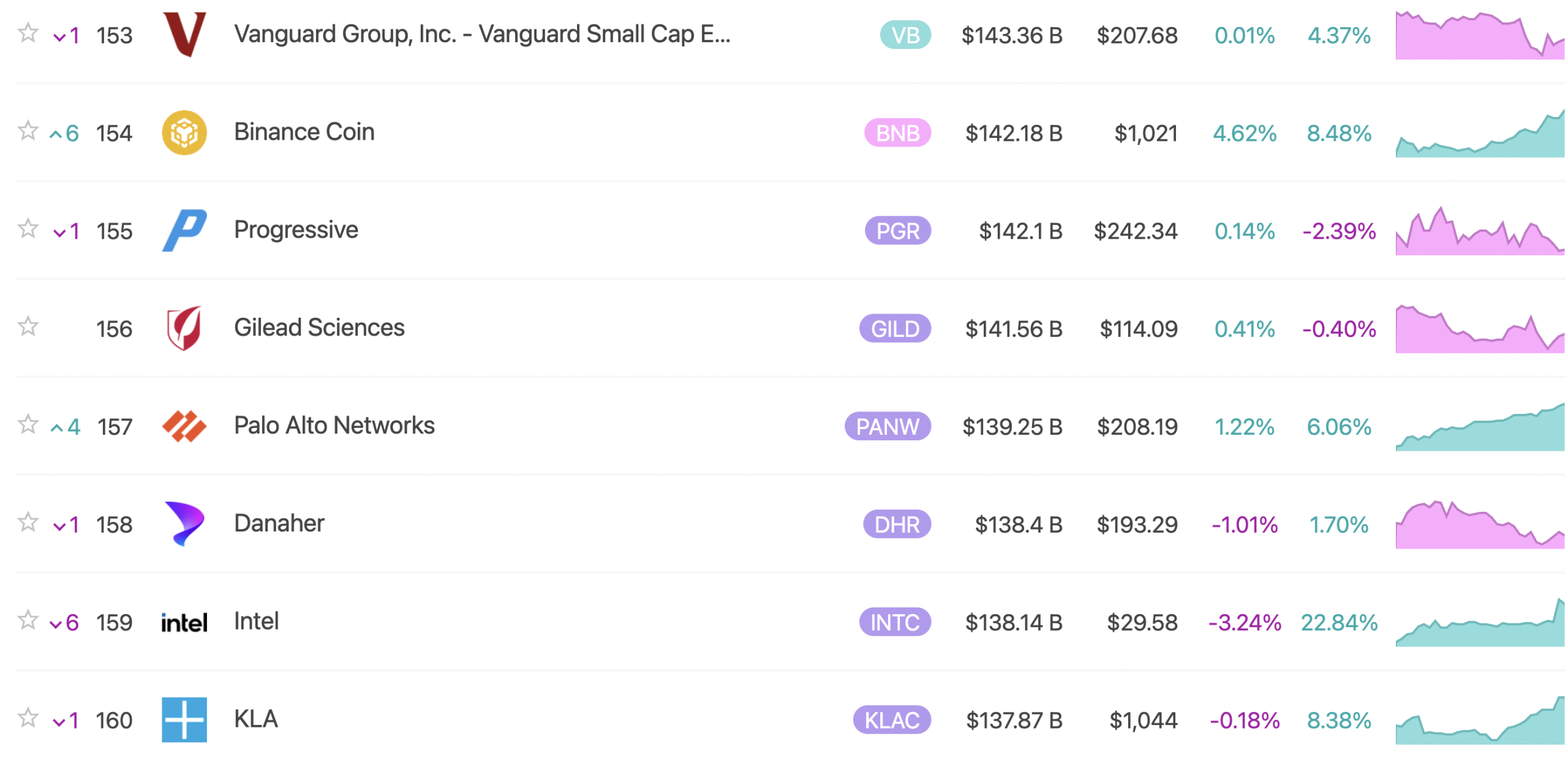
Task: Click the Progressive blue P logo
Action: point(184,230)
